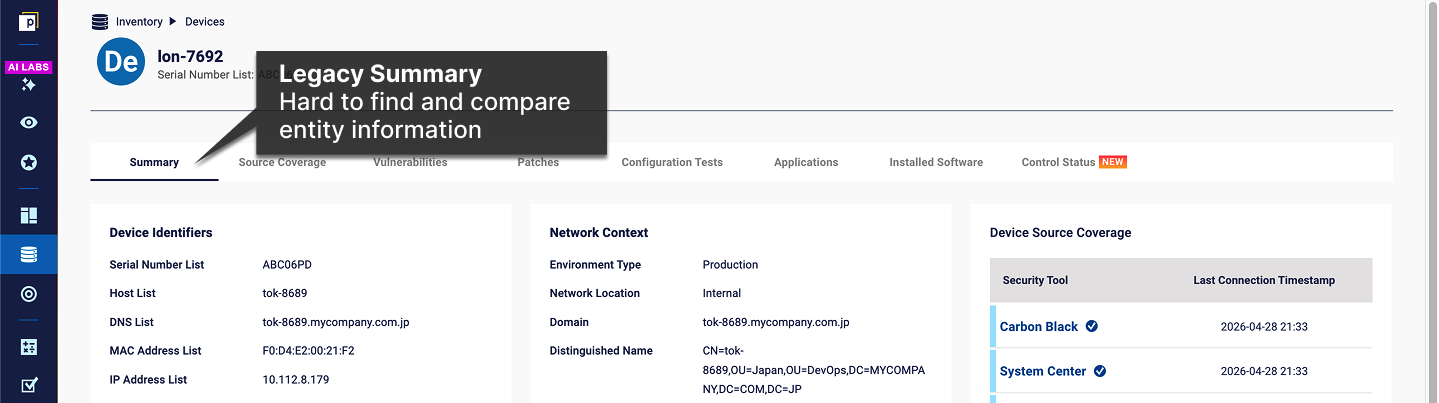Select System Center timestamp 2026-04-28 21:33
Image resolution: width=1439 pixels, height=403 pixels.
[1264, 371]
